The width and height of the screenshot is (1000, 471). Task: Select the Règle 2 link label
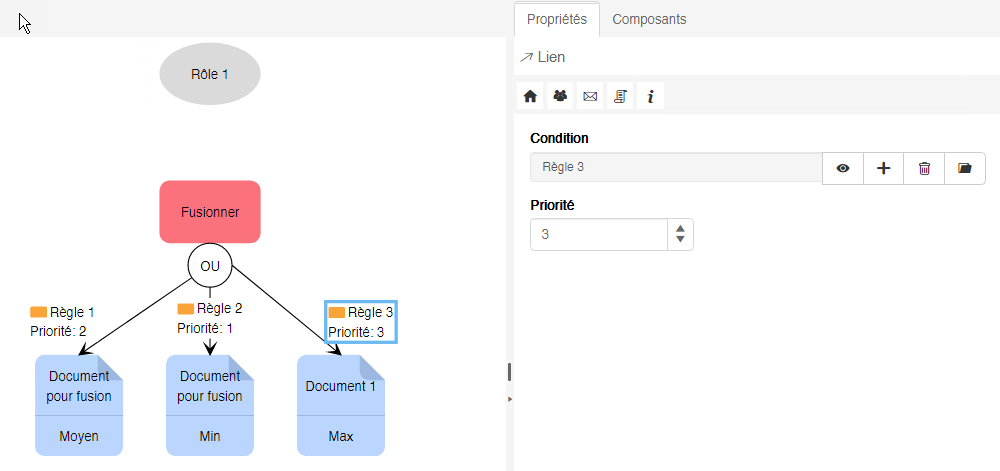[210, 317]
